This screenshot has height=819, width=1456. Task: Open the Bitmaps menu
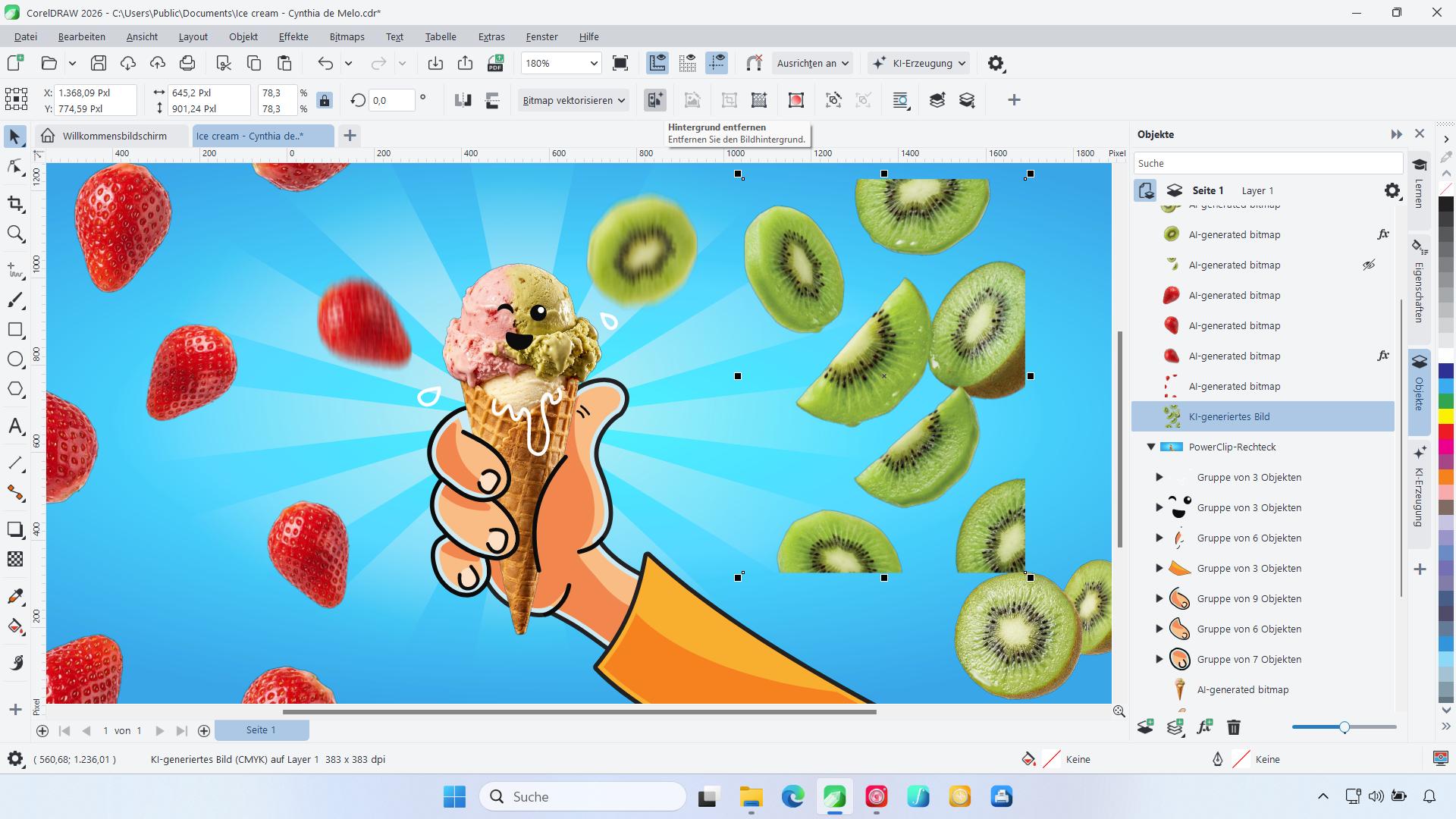tap(346, 36)
